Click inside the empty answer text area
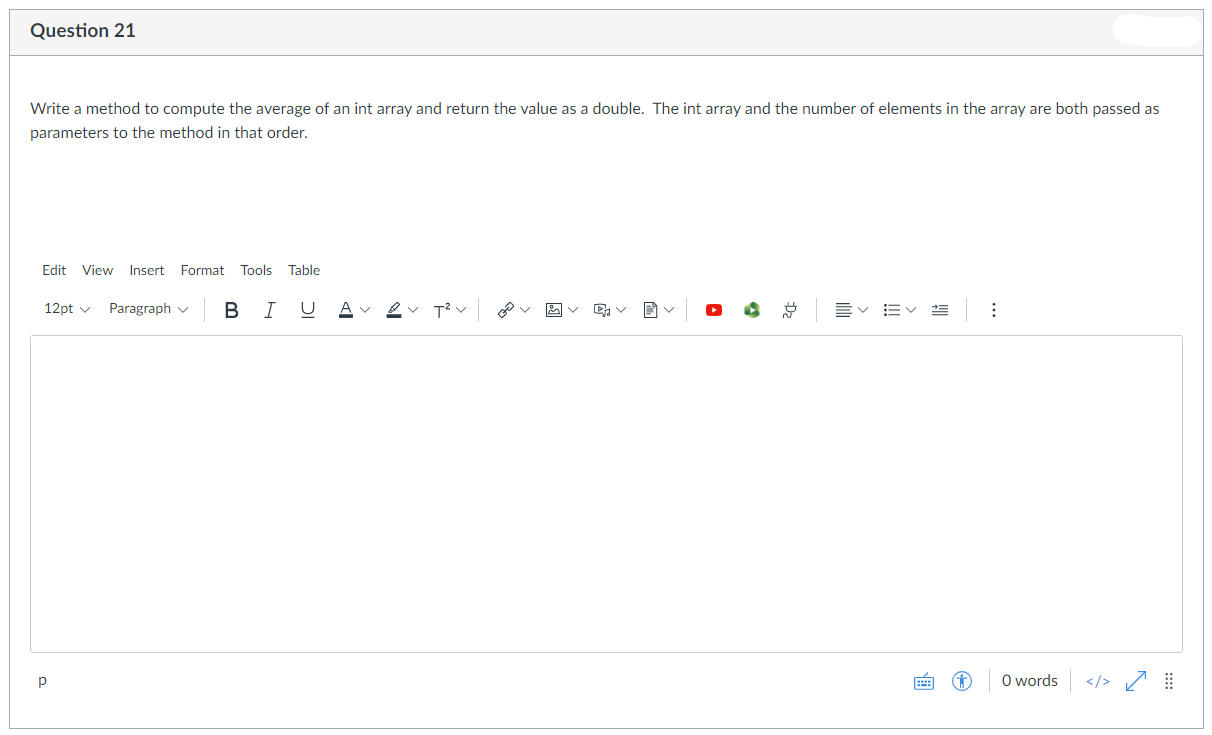1212x735 pixels. 606,490
